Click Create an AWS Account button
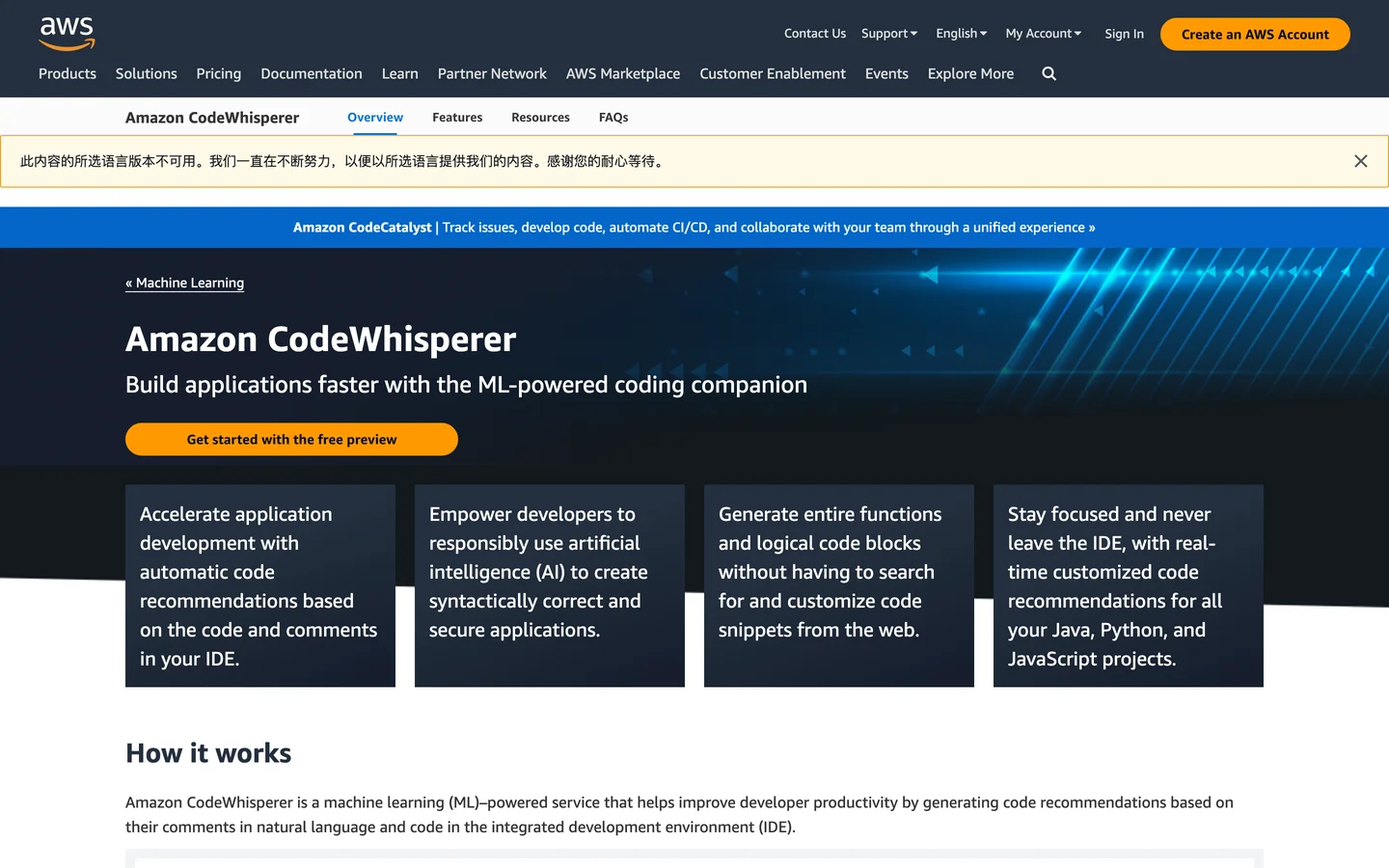This screenshot has height=868, width=1389. [x=1255, y=34]
